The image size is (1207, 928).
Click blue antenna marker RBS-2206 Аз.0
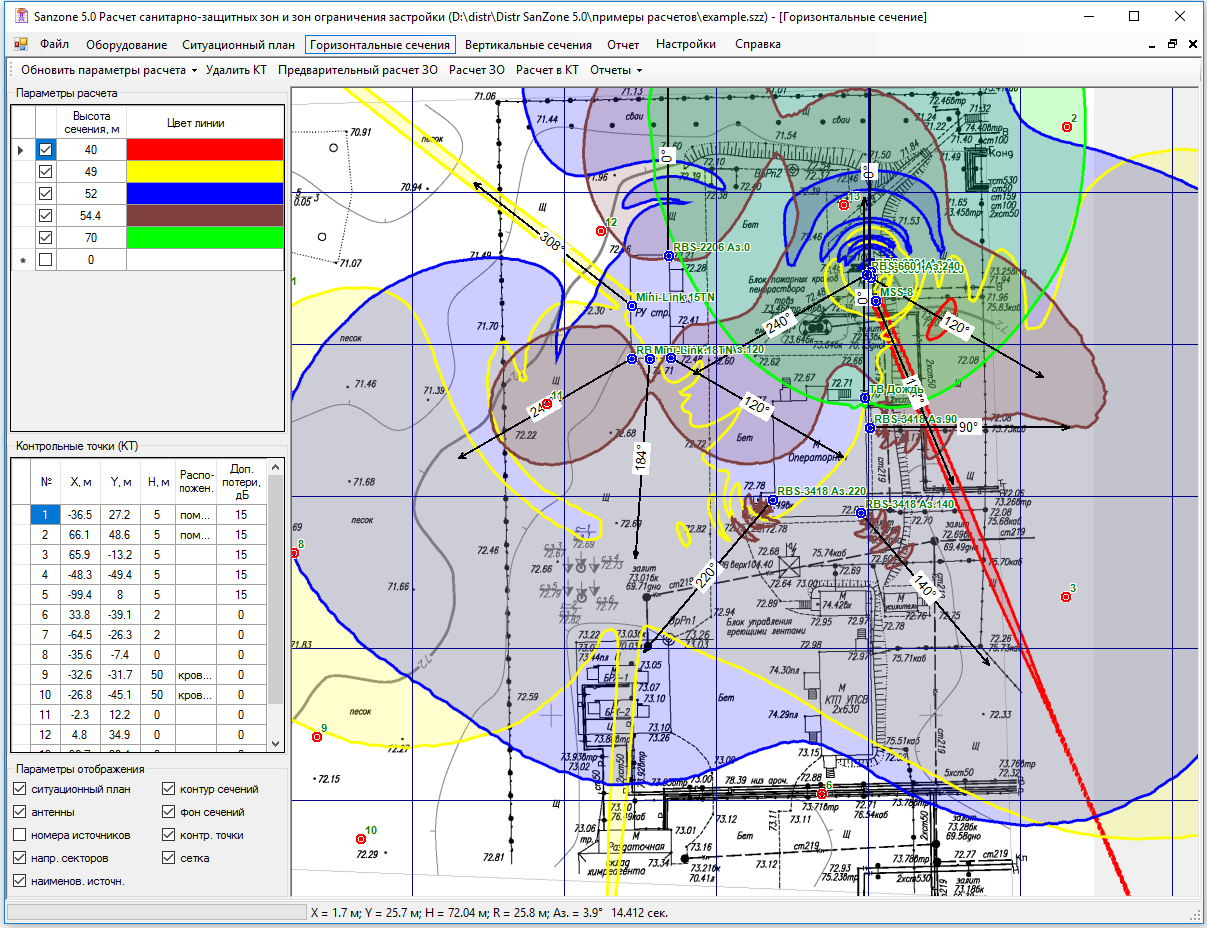coord(669,256)
